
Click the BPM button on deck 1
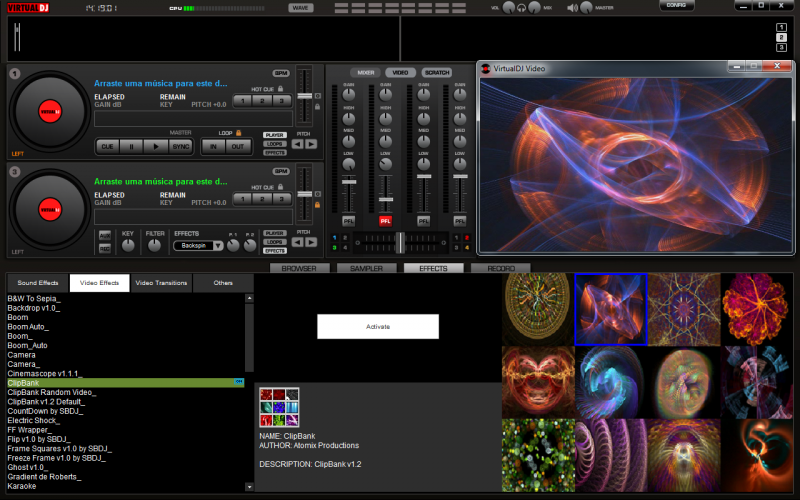pyautogui.click(x=281, y=73)
